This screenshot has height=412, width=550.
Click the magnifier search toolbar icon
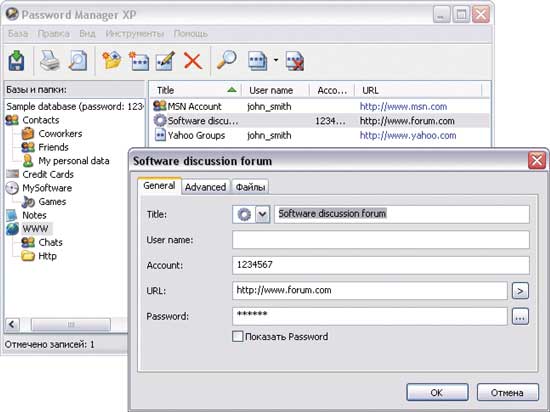point(227,60)
